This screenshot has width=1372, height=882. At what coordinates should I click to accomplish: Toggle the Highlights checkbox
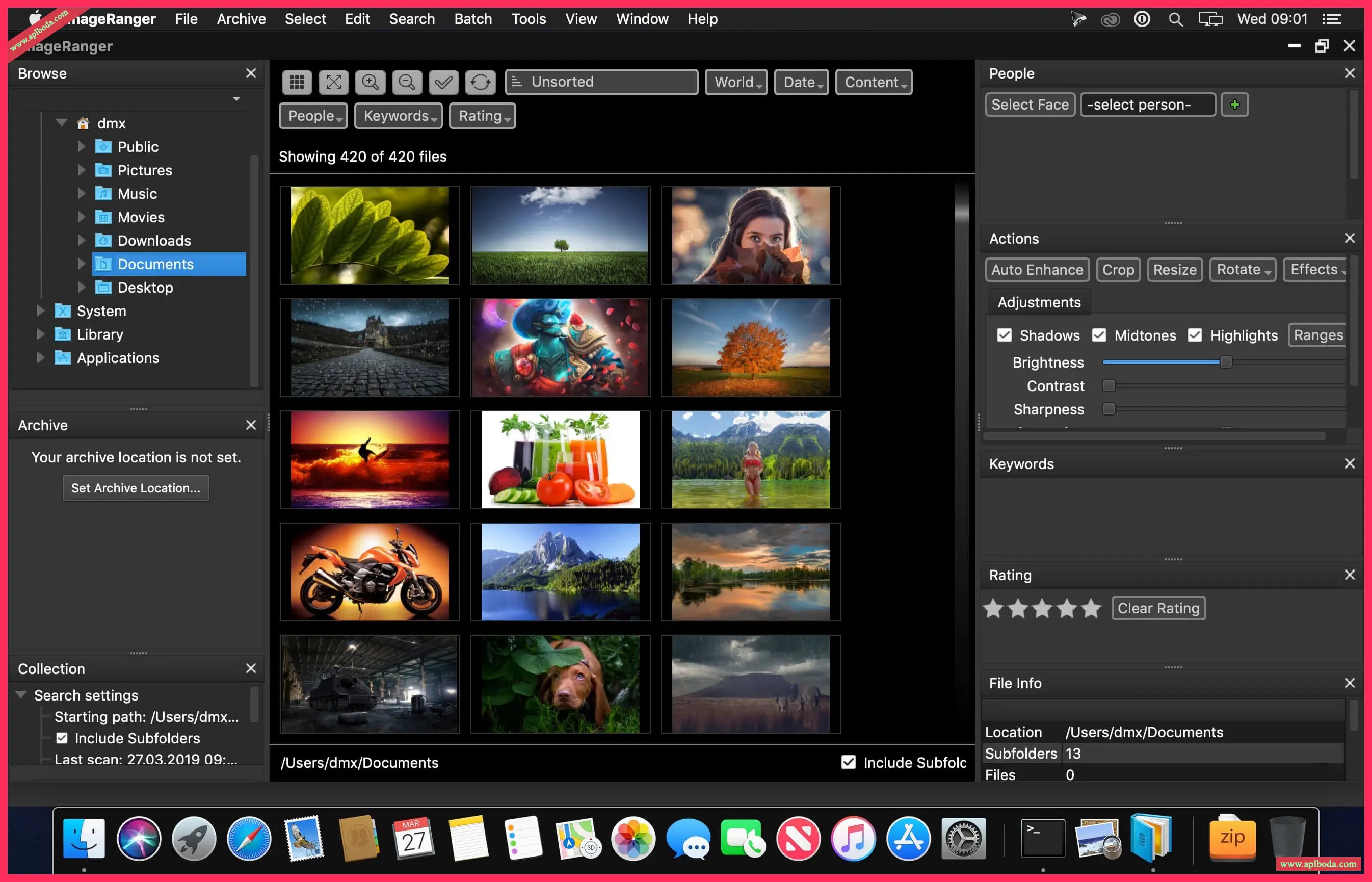1195,335
